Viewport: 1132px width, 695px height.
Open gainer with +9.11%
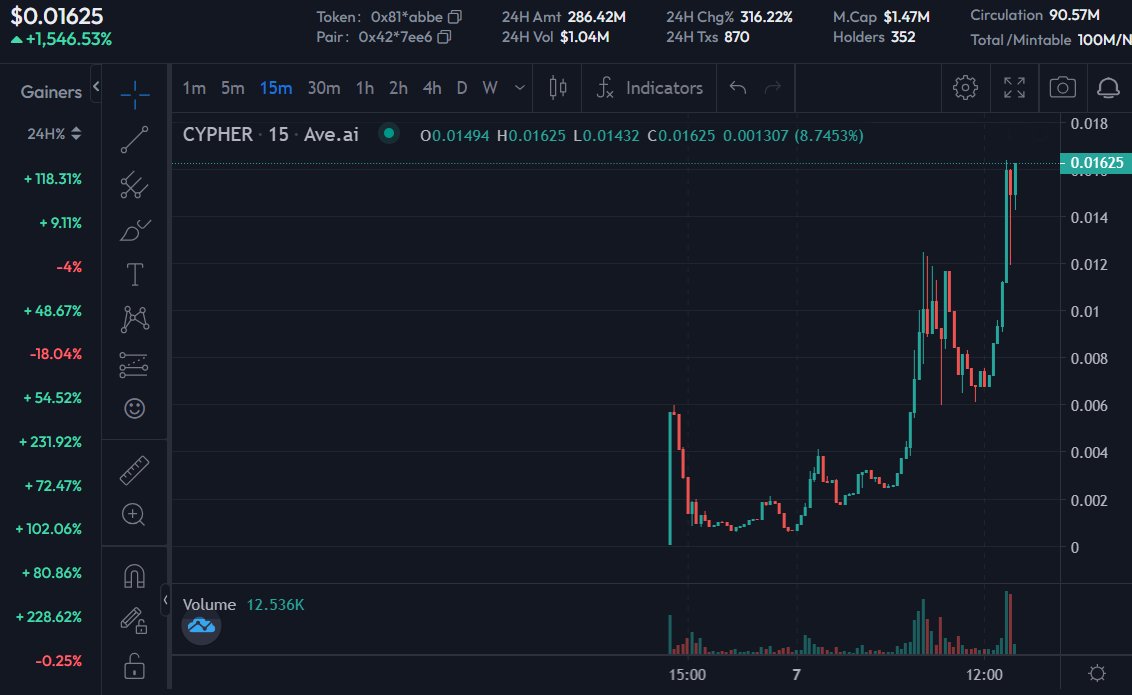pos(61,223)
